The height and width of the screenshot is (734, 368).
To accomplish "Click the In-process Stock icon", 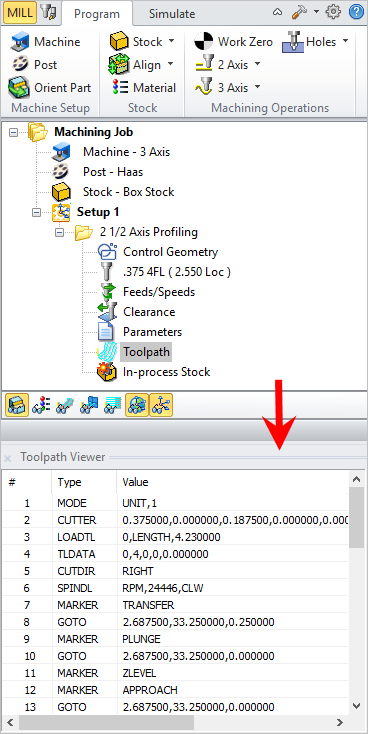I will click(107, 372).
